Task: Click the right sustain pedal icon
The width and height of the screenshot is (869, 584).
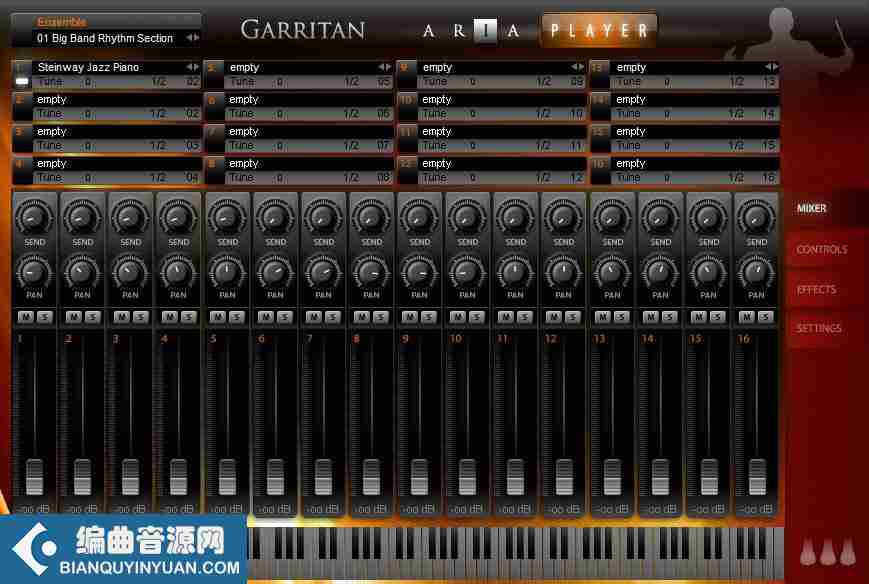Action: (x=847, y=552)
